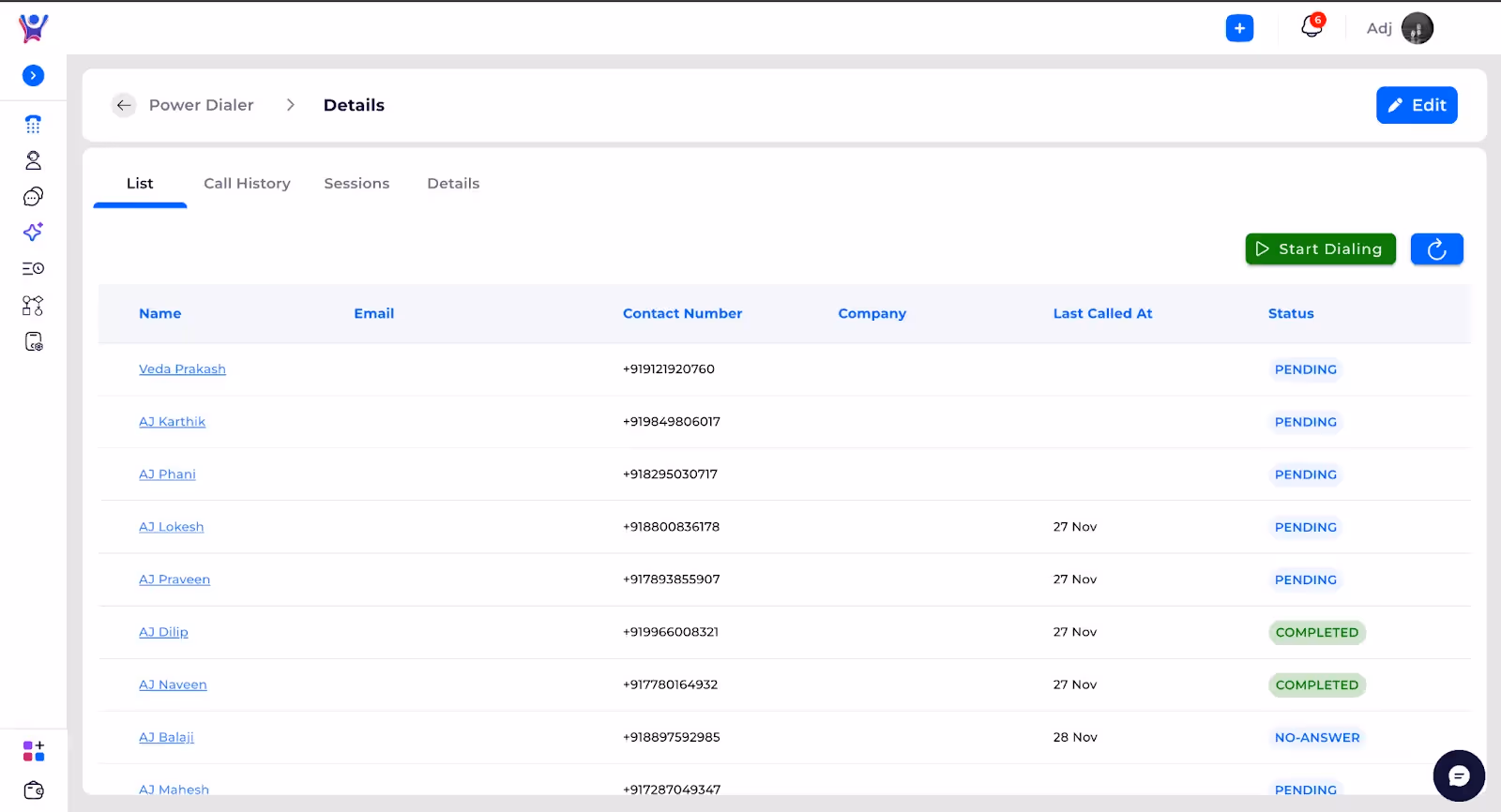Click phone number +917893855907
Viewport: 1501px width, 812px height.
coord(672,579)
